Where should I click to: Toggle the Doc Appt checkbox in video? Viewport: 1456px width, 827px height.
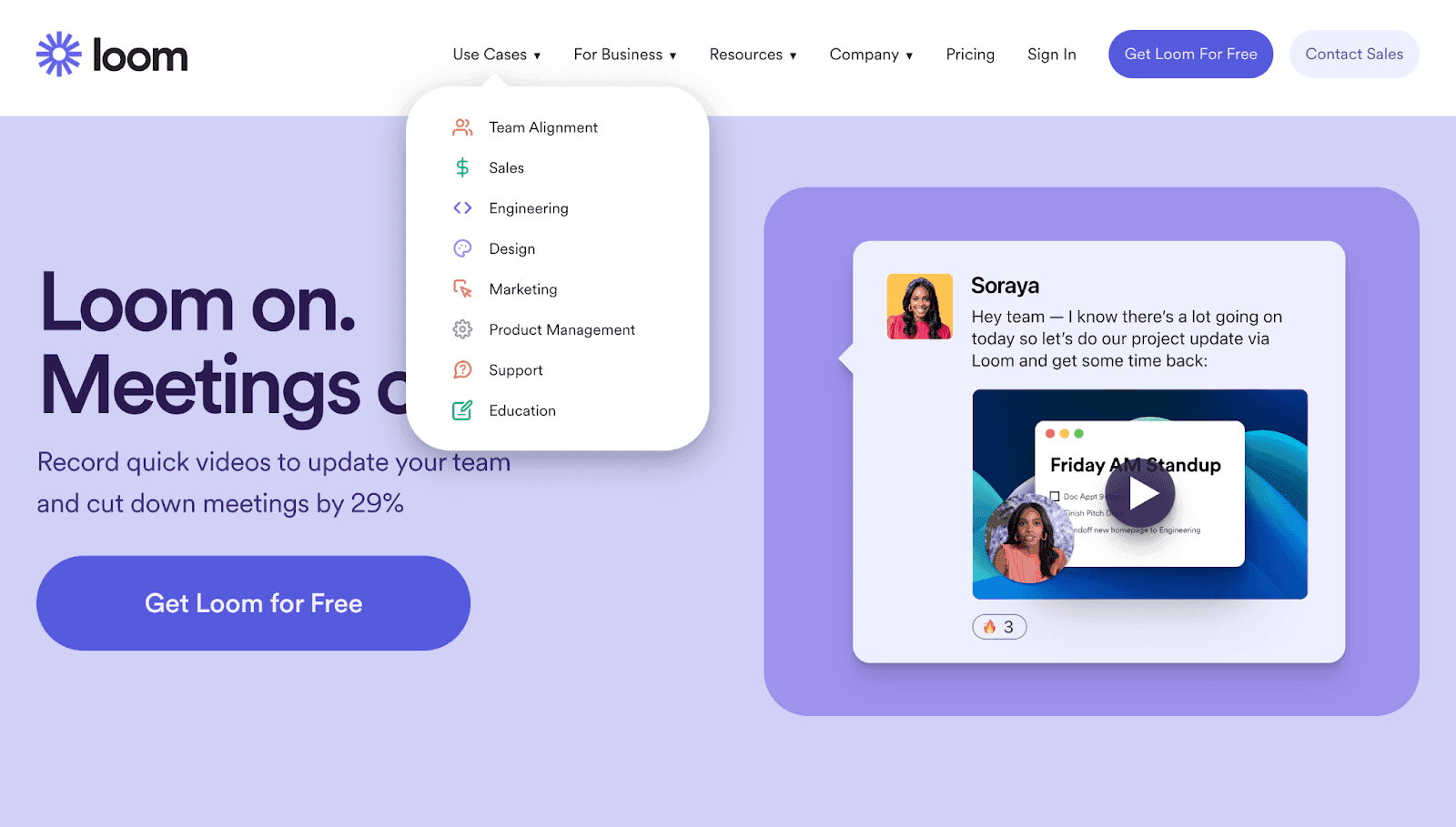coord(1055,497)
